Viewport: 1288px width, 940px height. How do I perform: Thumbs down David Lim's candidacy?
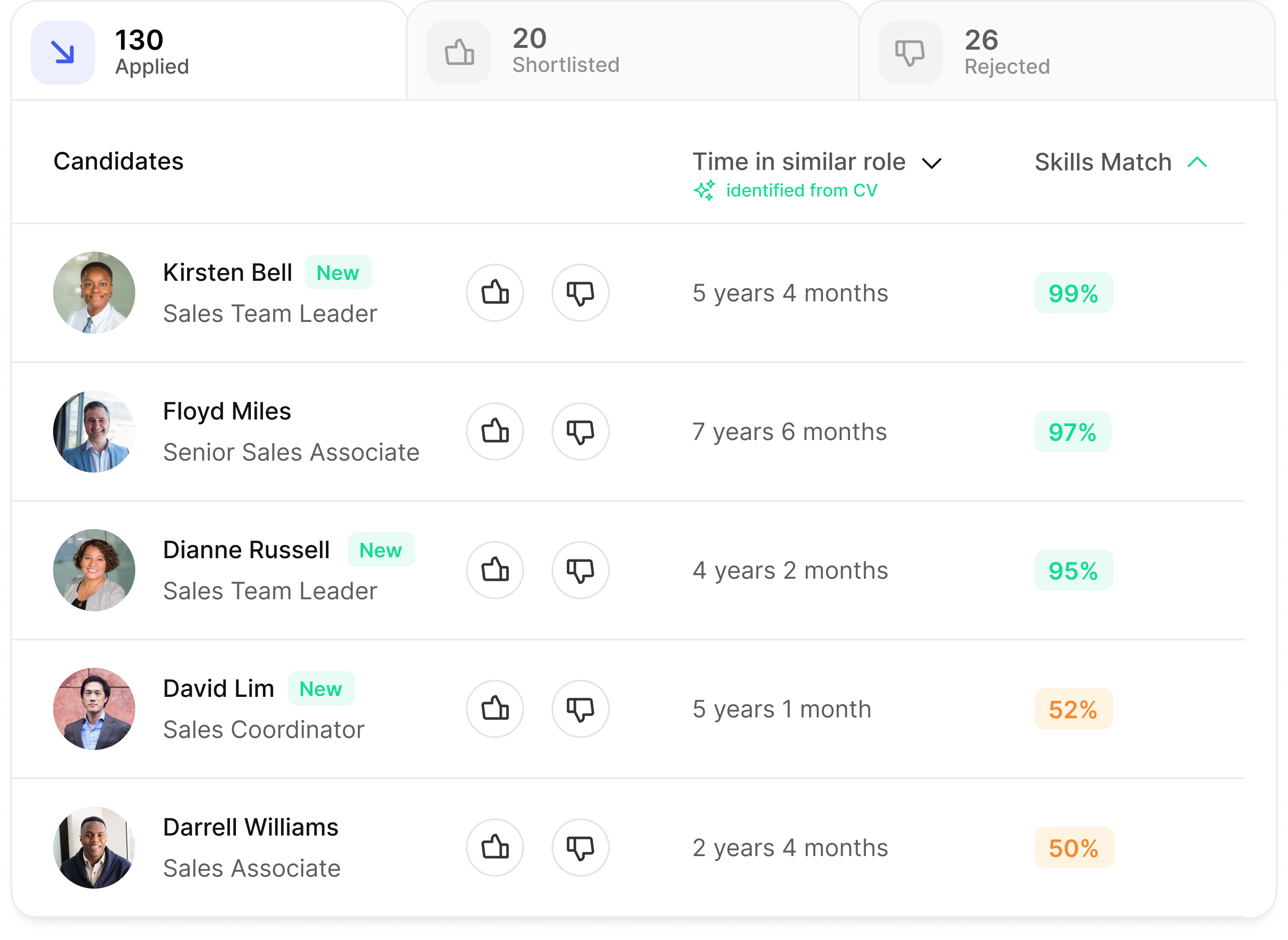point(580,709)
